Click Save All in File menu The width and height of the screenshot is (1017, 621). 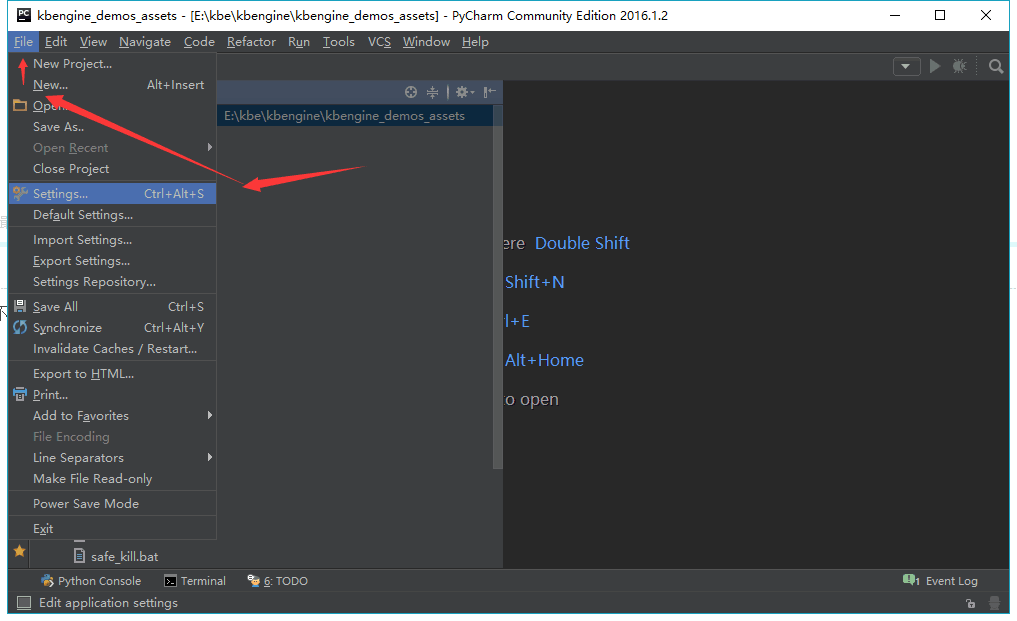coord(112,306)
